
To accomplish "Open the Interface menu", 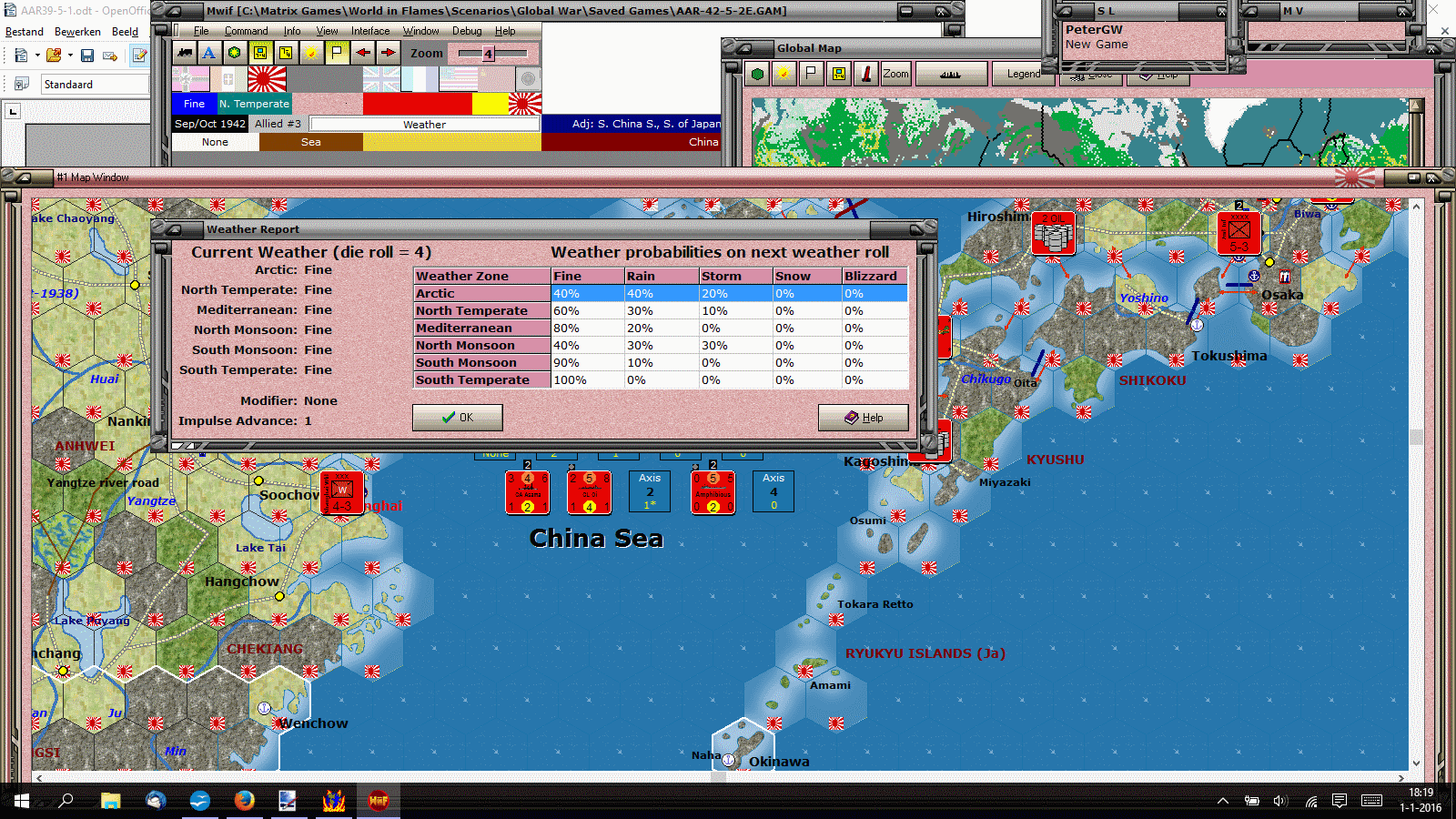I will pyautogui.click(x=370, y=31).
